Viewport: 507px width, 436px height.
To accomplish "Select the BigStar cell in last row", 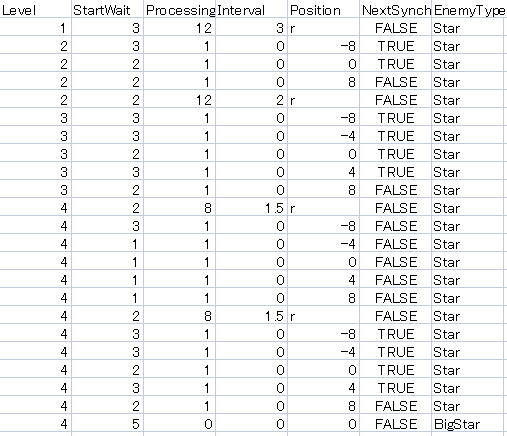I will (x=468, y=424).
